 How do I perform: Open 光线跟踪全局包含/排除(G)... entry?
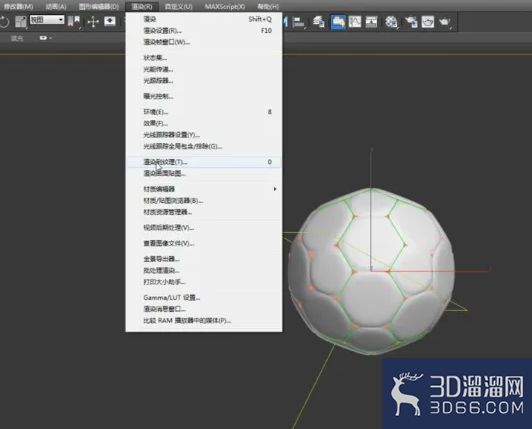point(204,146)
